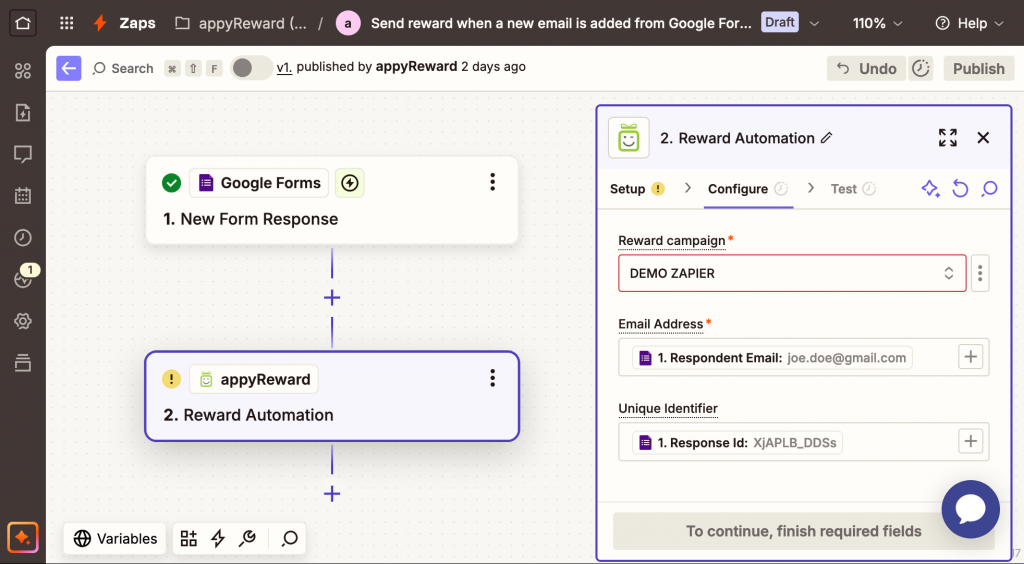Click the Google Forms app label

click(x=260, y=183)
